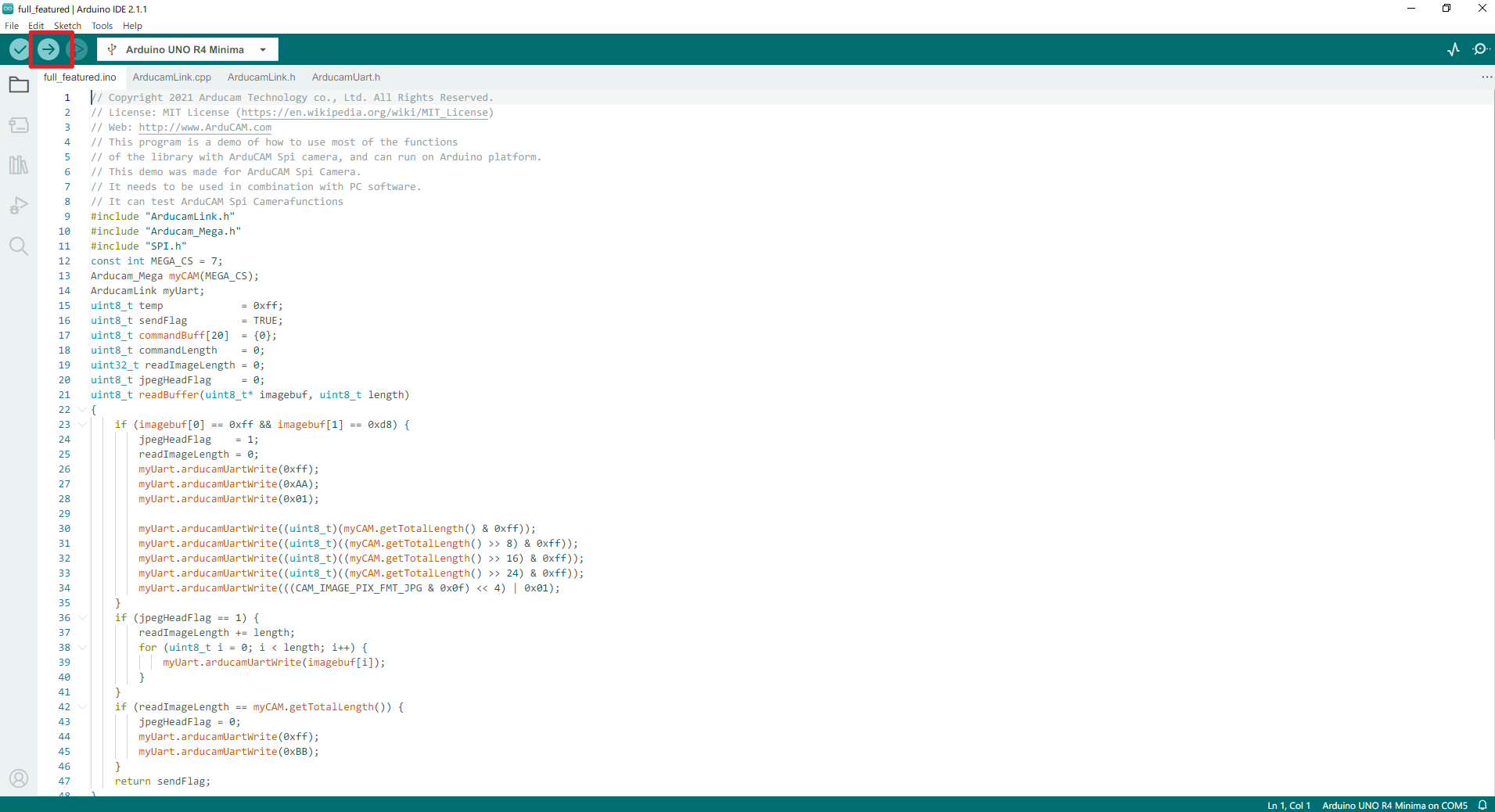This screenshot has width=1495, height=812.
Task: Click Ln 1, Col 1 in status bar
Action: click(x=1288, y=805)
